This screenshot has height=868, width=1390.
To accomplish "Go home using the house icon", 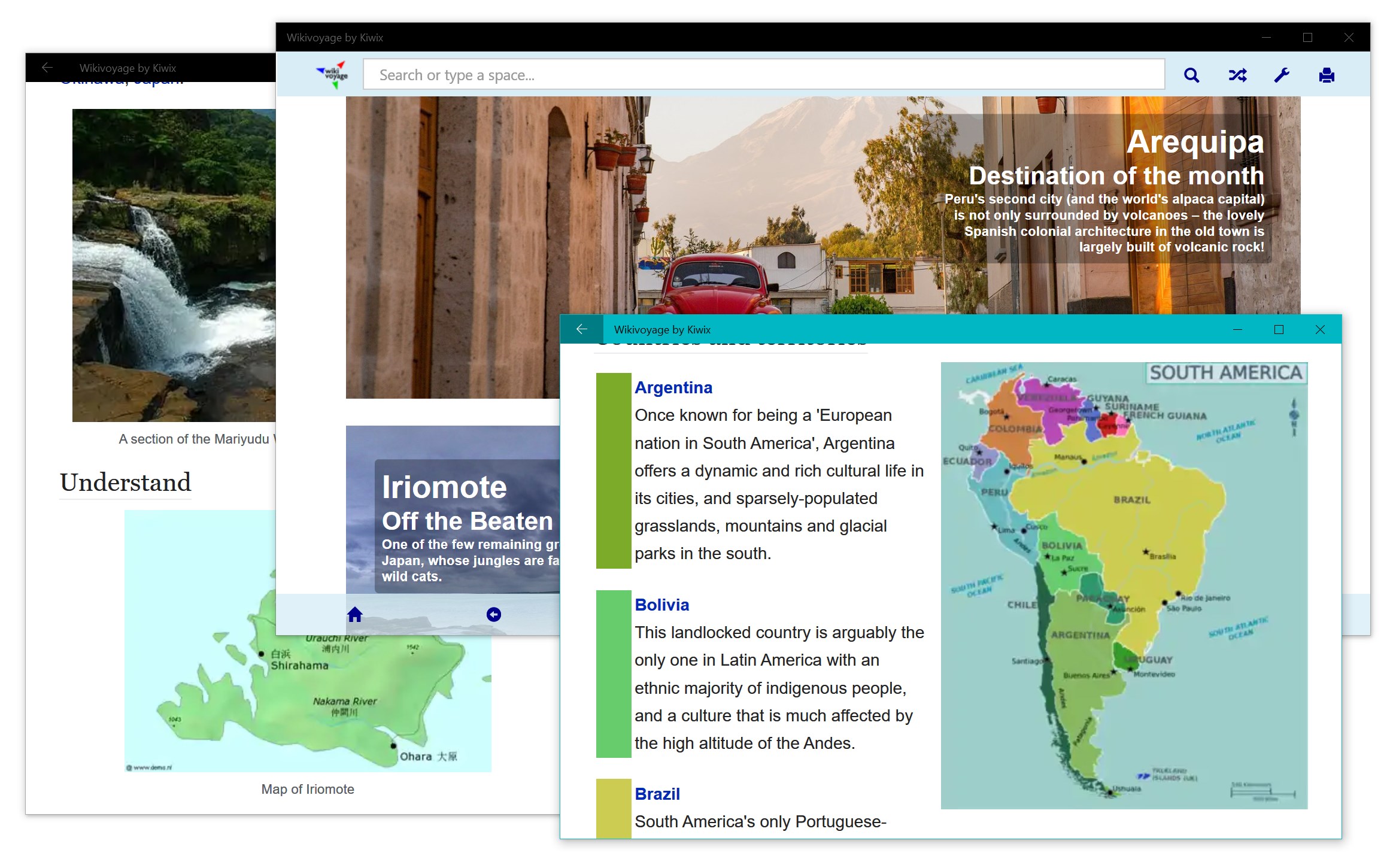I will tap(354, 614).
